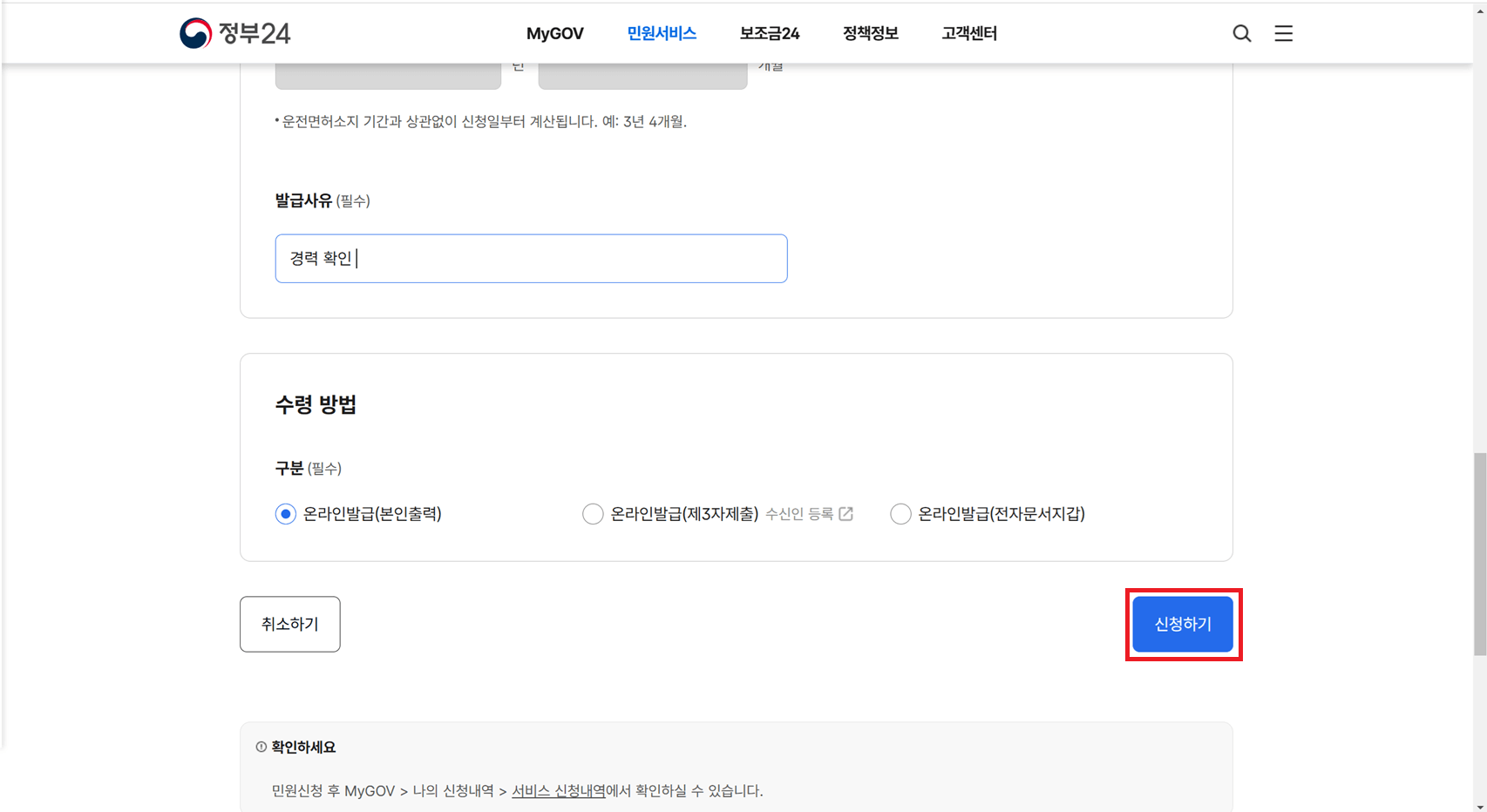This screenshot has width=1487, height=812.
Task: Click the page vertical scrollbar thumb
Action: [1480, 554]
